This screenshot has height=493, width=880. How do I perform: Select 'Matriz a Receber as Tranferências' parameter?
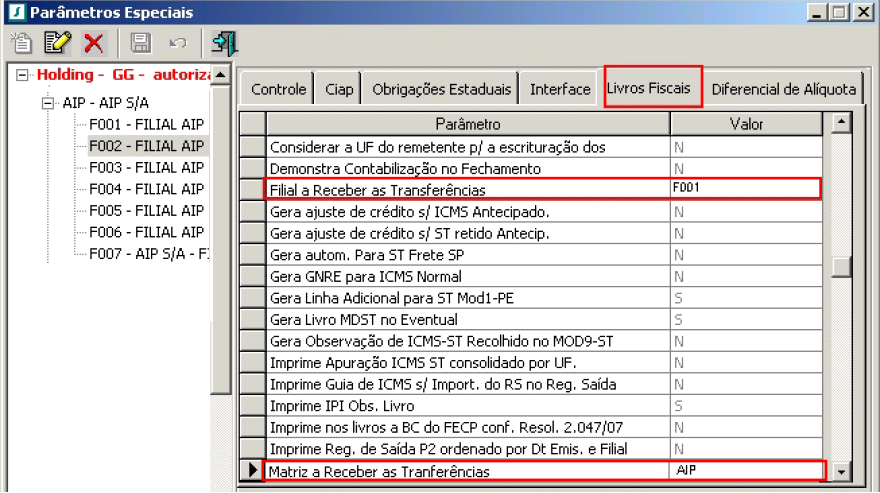point(468,471)
